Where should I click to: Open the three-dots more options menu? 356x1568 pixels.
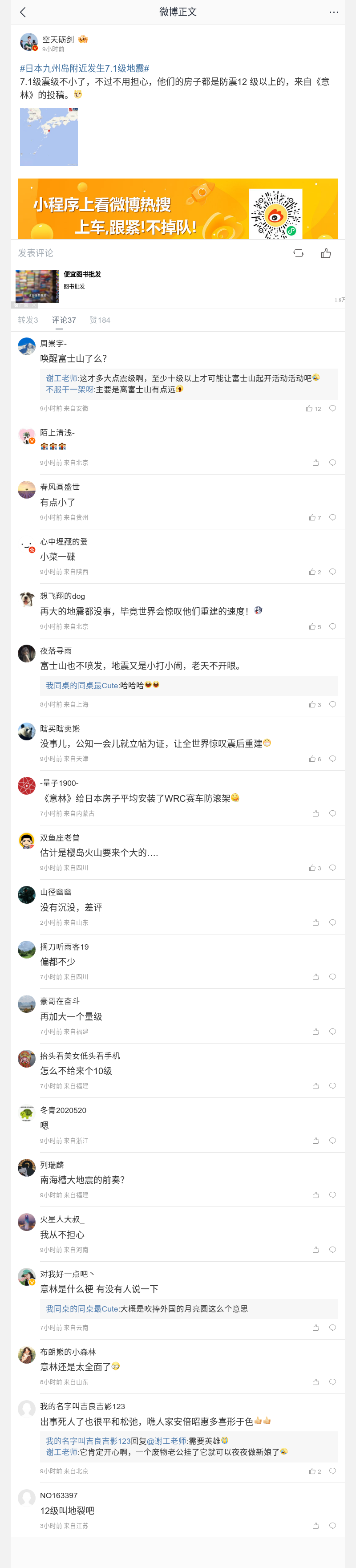[333, 12]
